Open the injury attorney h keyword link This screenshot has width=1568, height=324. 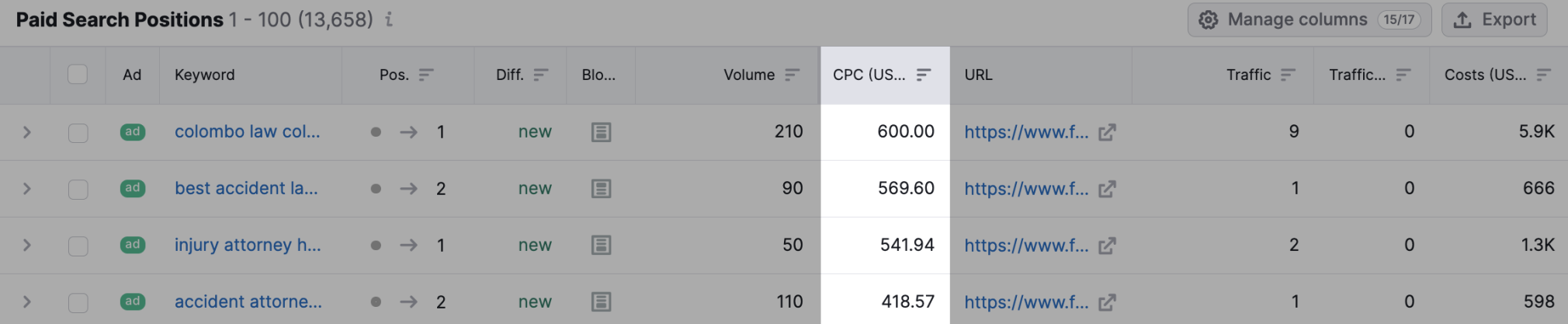[248, 245]
